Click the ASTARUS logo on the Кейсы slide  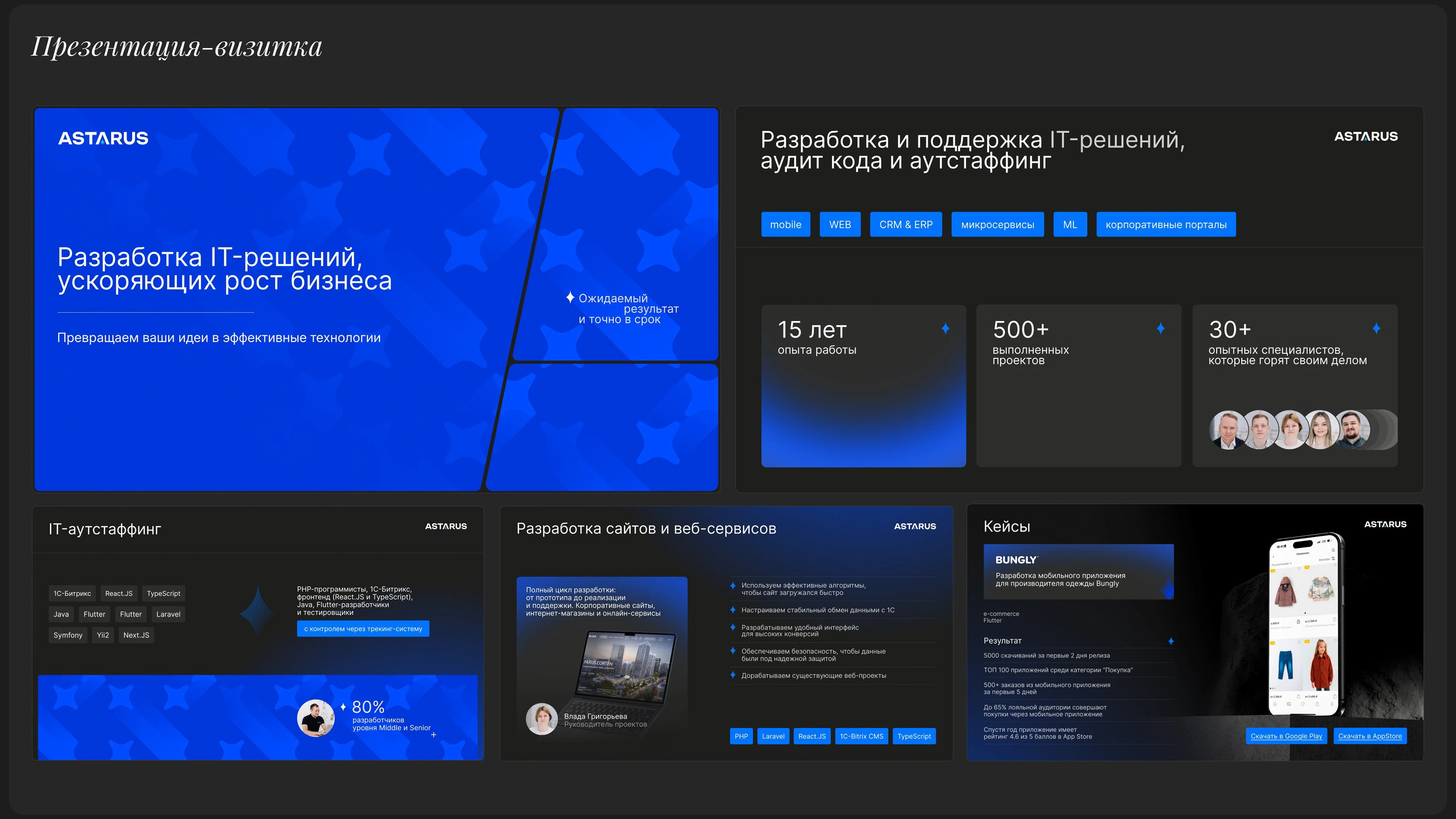(1385, 524)
